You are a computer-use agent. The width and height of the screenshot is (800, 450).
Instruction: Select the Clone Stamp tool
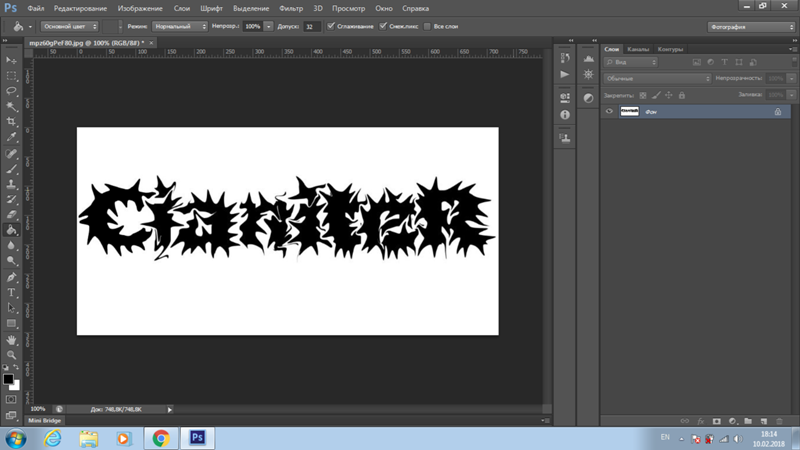click(x=11, y=184)
